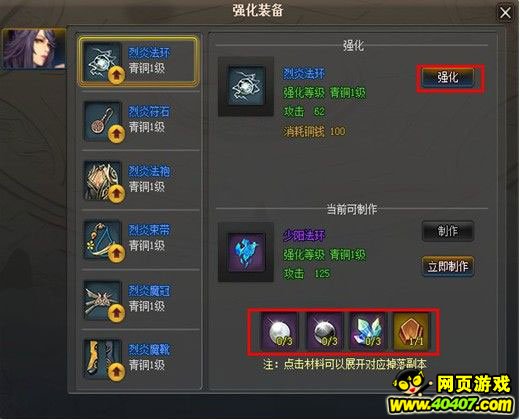
Task: Select the purple-haired character portrait tab
Action: (x=33, y=49)
